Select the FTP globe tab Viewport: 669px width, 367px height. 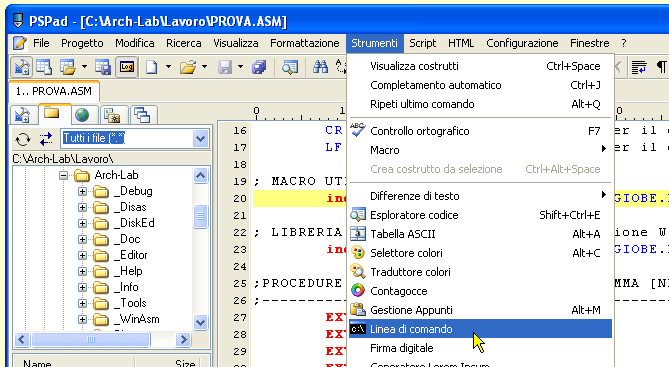pos(82,114)
